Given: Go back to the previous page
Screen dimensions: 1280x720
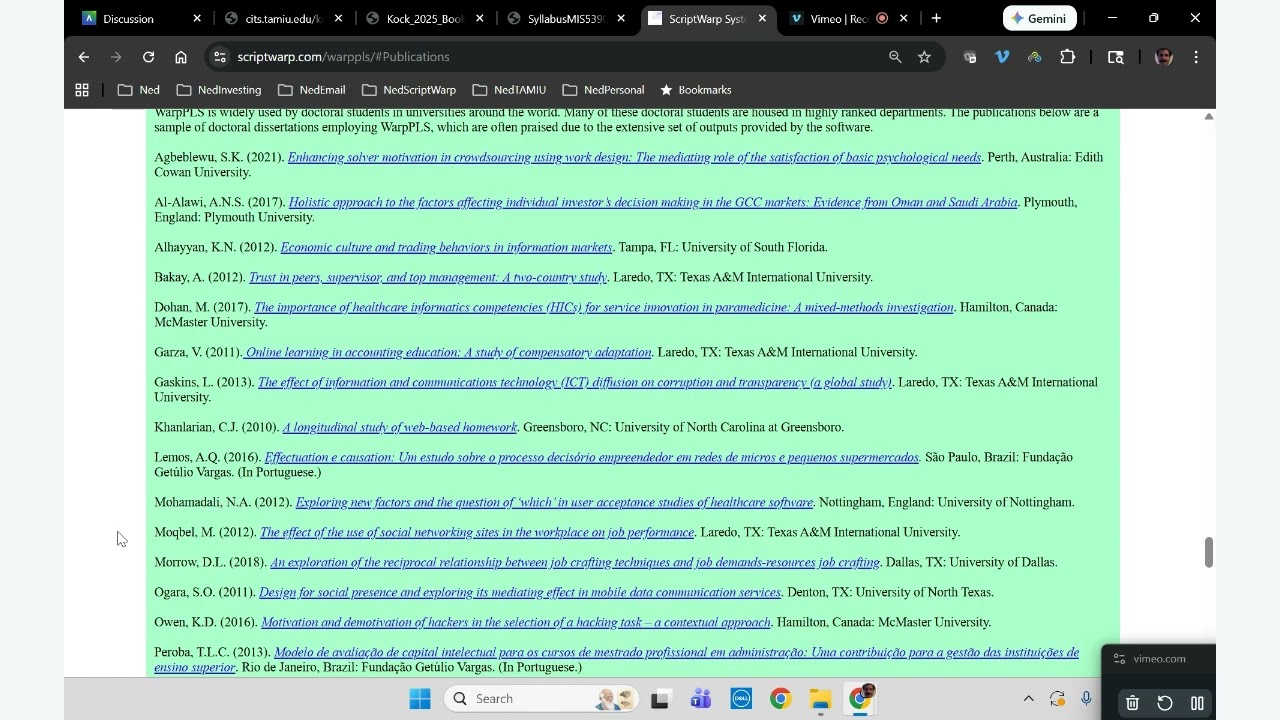Looking at the screenshot, I should pyautogui.click(x=84, y=57).
